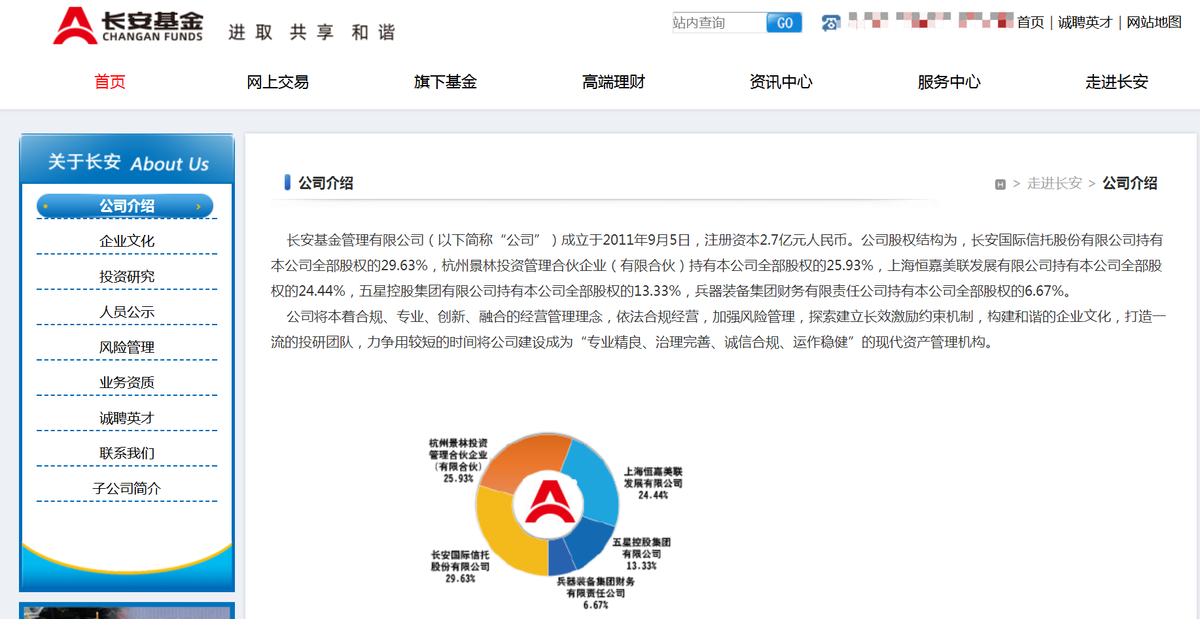Image resolution: width=1200 pixels, height=619 pixels.
Task: Open 走进长安 navigation item
Action: click(1117, 82)
